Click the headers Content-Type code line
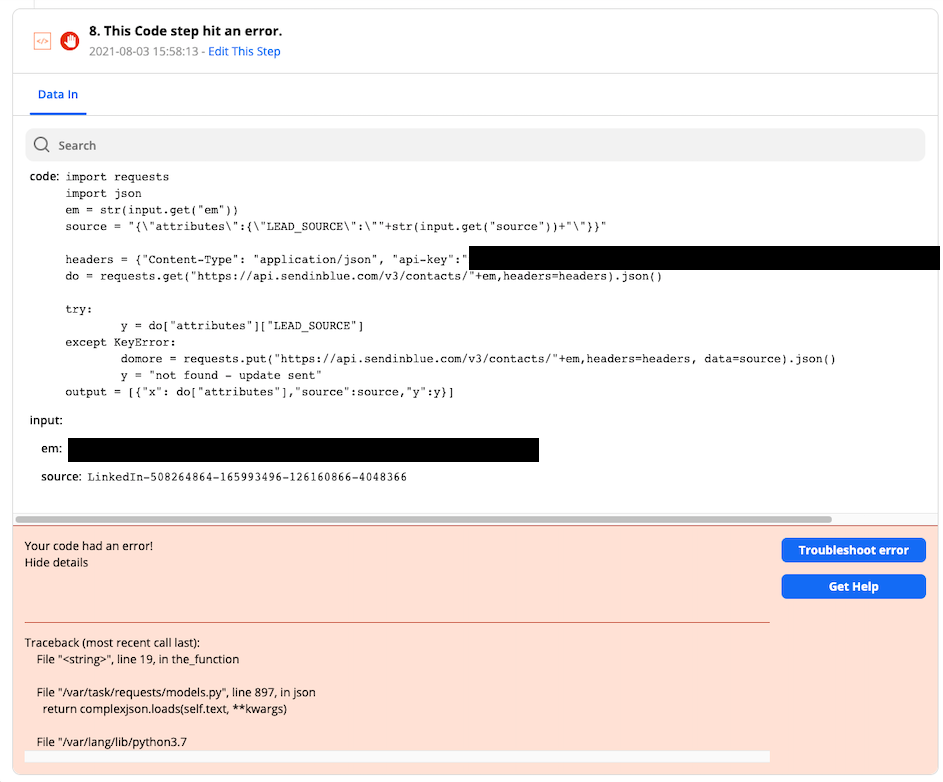The image size is (943, 782). (x=266, y=260)
